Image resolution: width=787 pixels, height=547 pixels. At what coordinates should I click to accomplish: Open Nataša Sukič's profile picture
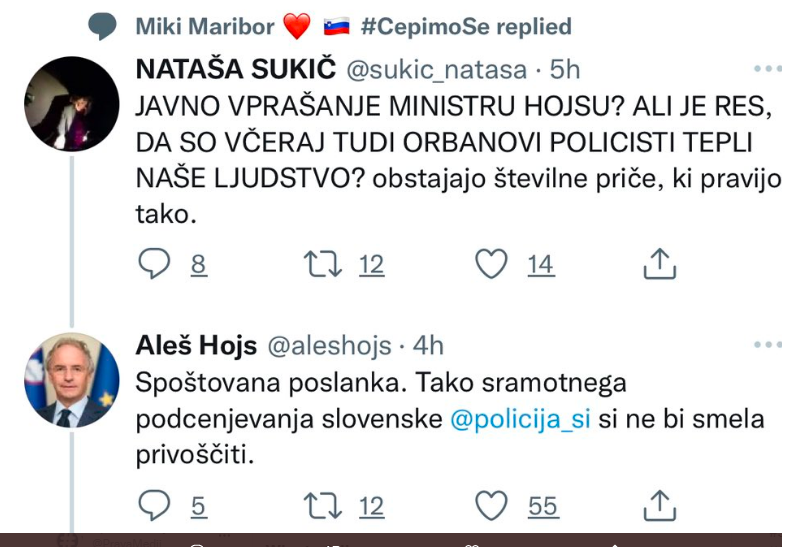[70, 104]
